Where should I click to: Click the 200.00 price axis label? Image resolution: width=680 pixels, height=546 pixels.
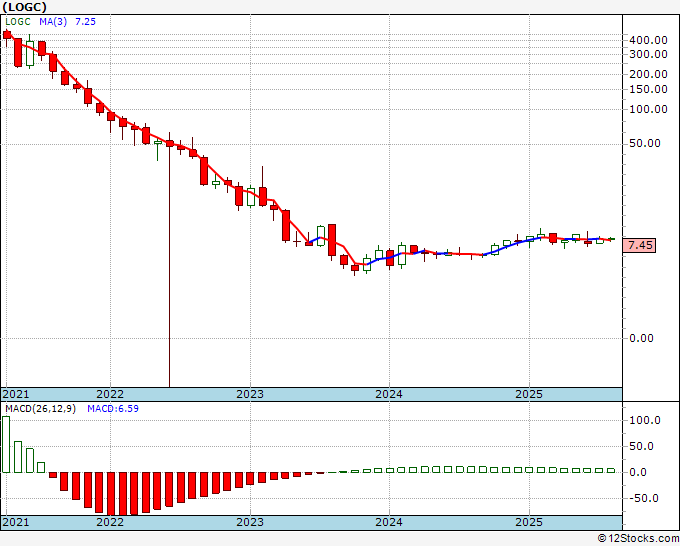click(x=648, y=74)
